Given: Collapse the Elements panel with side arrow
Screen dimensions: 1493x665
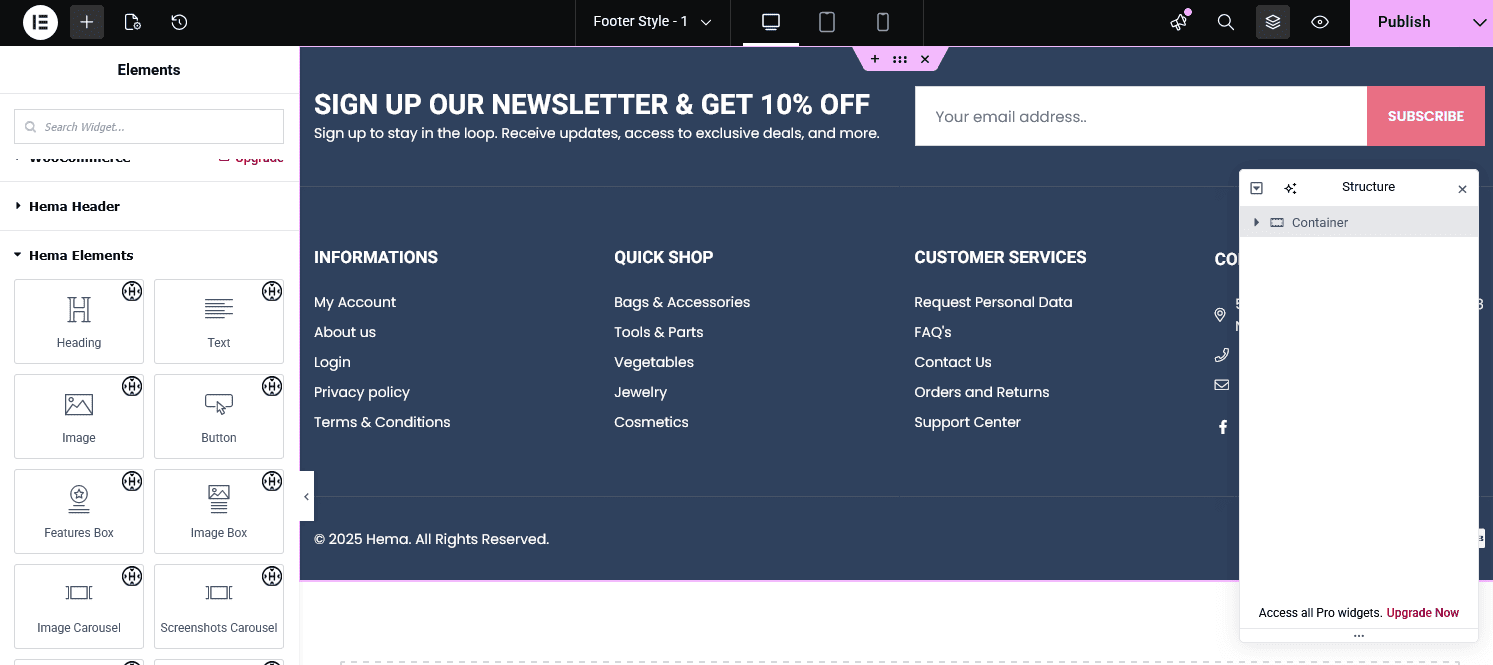Looking at the screenshot, I should pyautogui.click(x=306, y=496).
